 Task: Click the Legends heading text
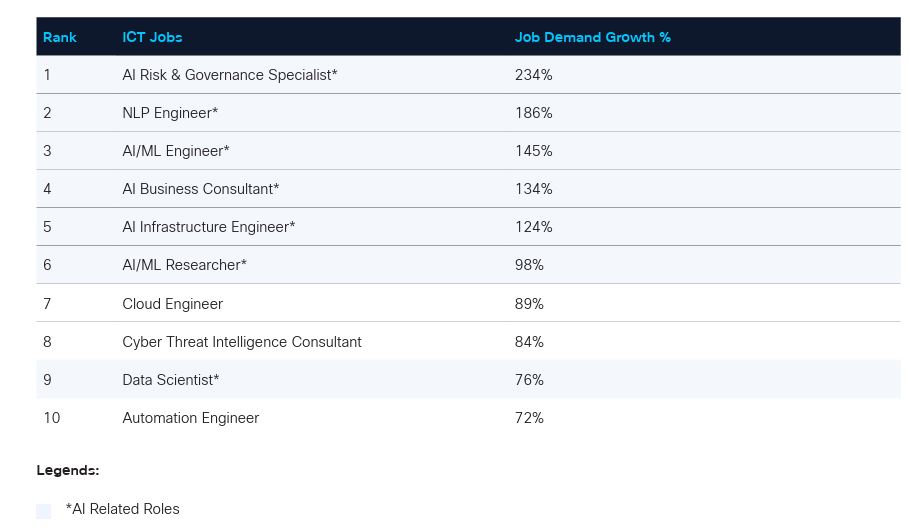[x=67, y=470]
